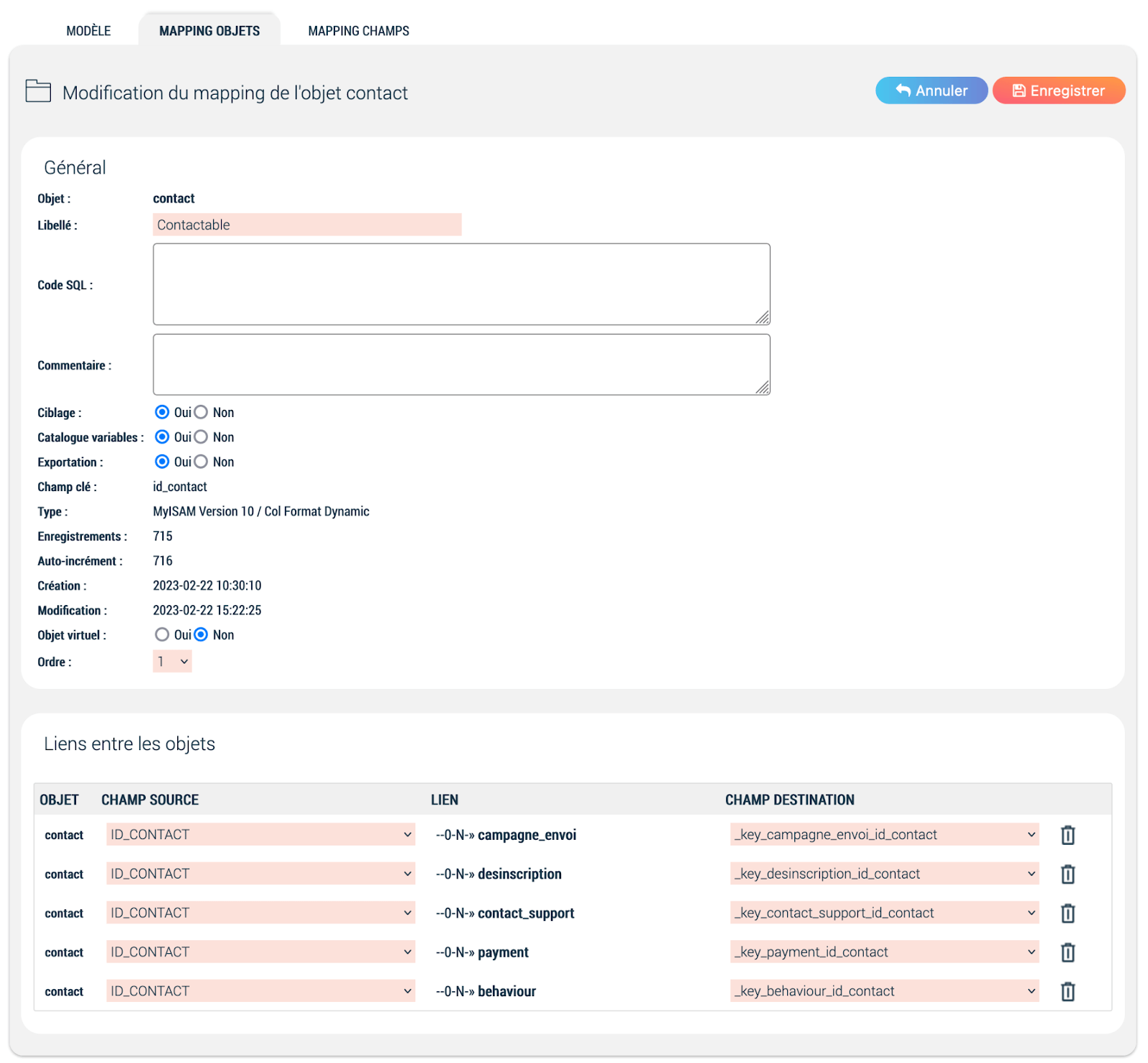Click the campagne_envoi link name
The width and height of the screenshot is (1148, 1063).
(527, 835)
